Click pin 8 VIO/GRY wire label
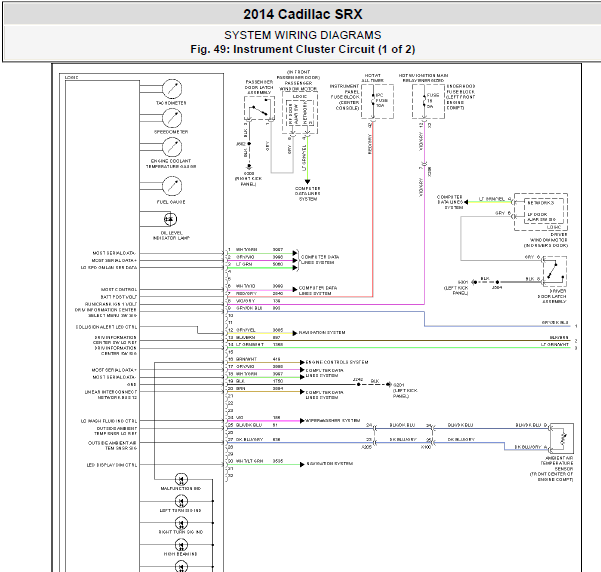 tap(245, 301)
